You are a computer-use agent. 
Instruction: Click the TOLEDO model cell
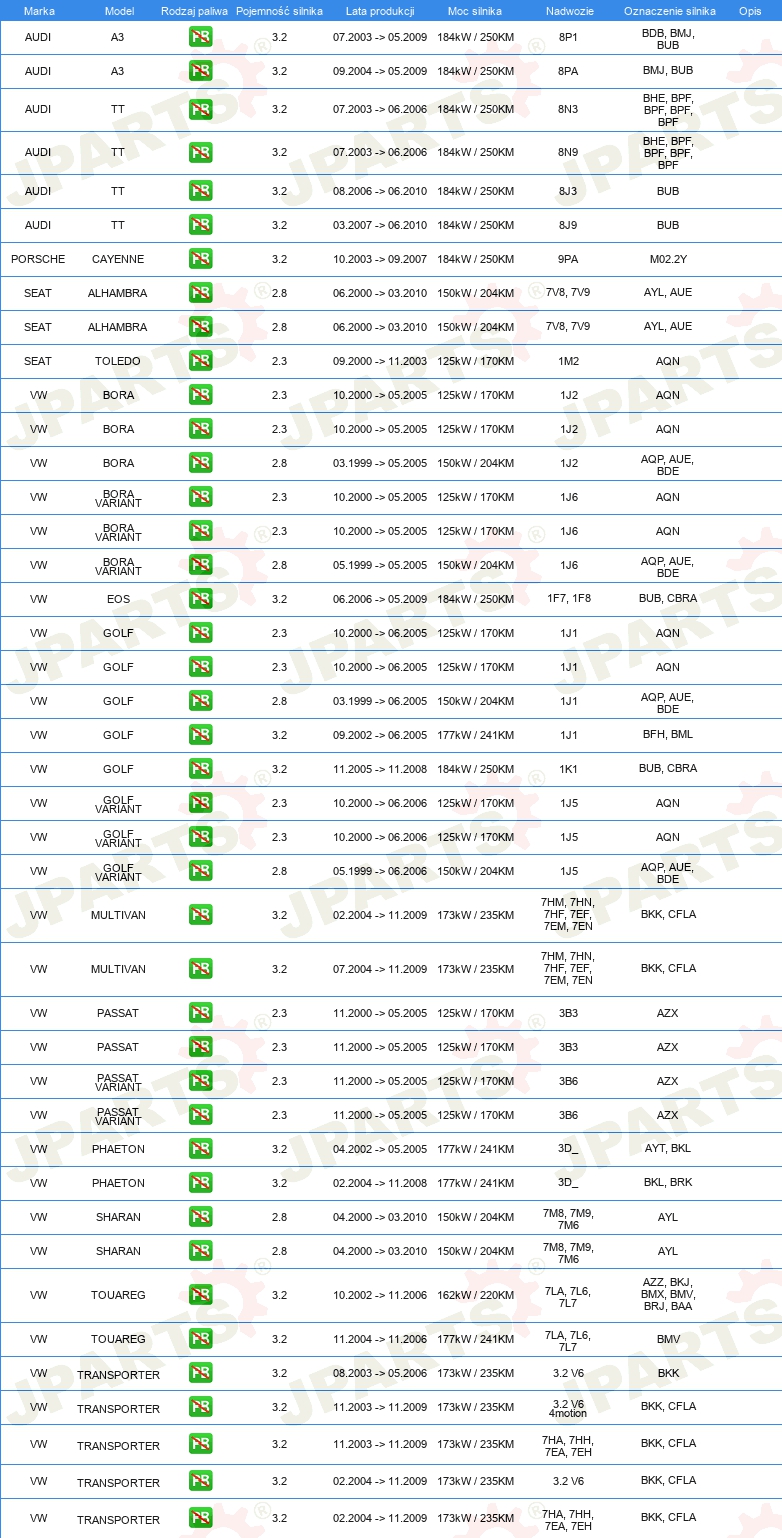[118, 361]
